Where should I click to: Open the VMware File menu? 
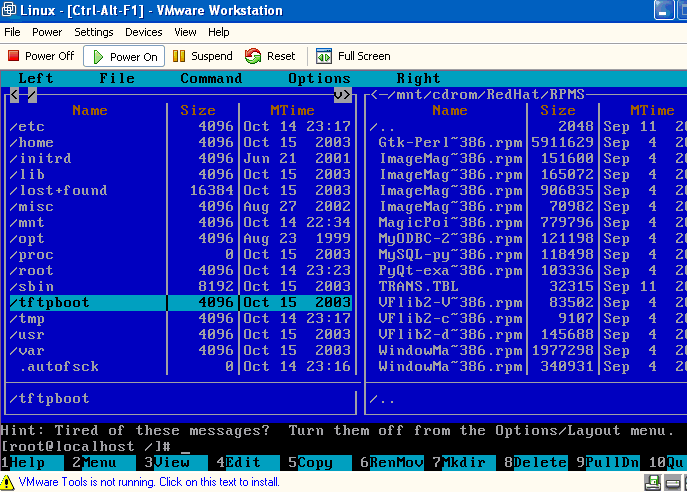click(12, 32)
